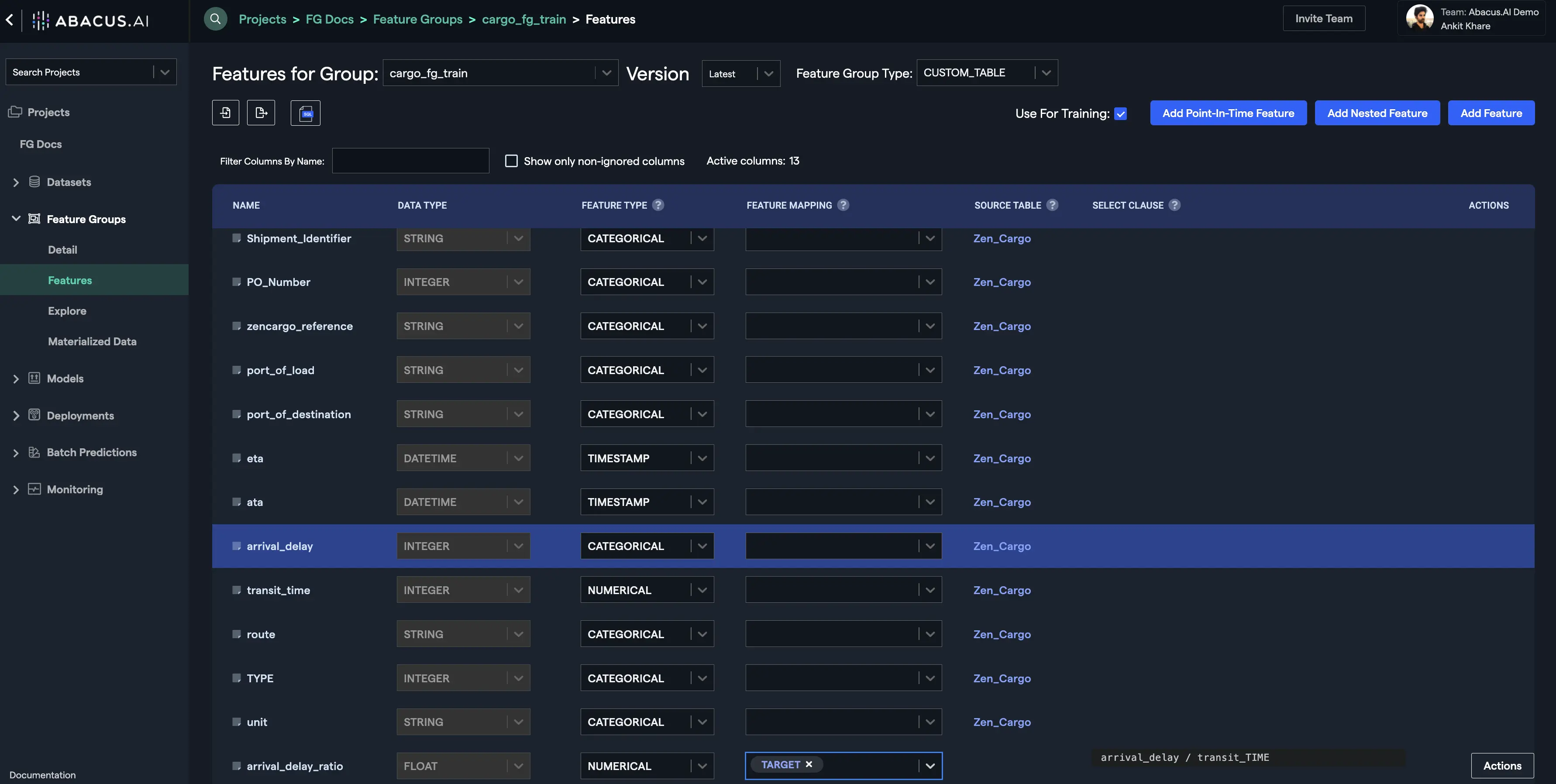
Task: Click help icon next to Source Table
Action: (1052, 205)
